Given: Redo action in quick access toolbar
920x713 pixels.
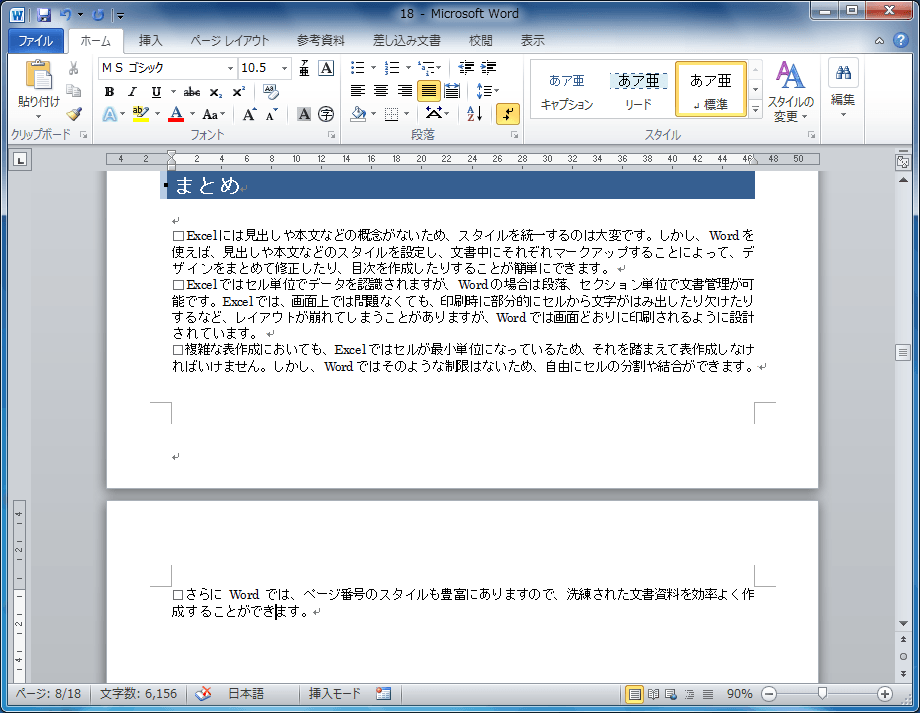Looking at the screenshot, I should pos(99,15).
